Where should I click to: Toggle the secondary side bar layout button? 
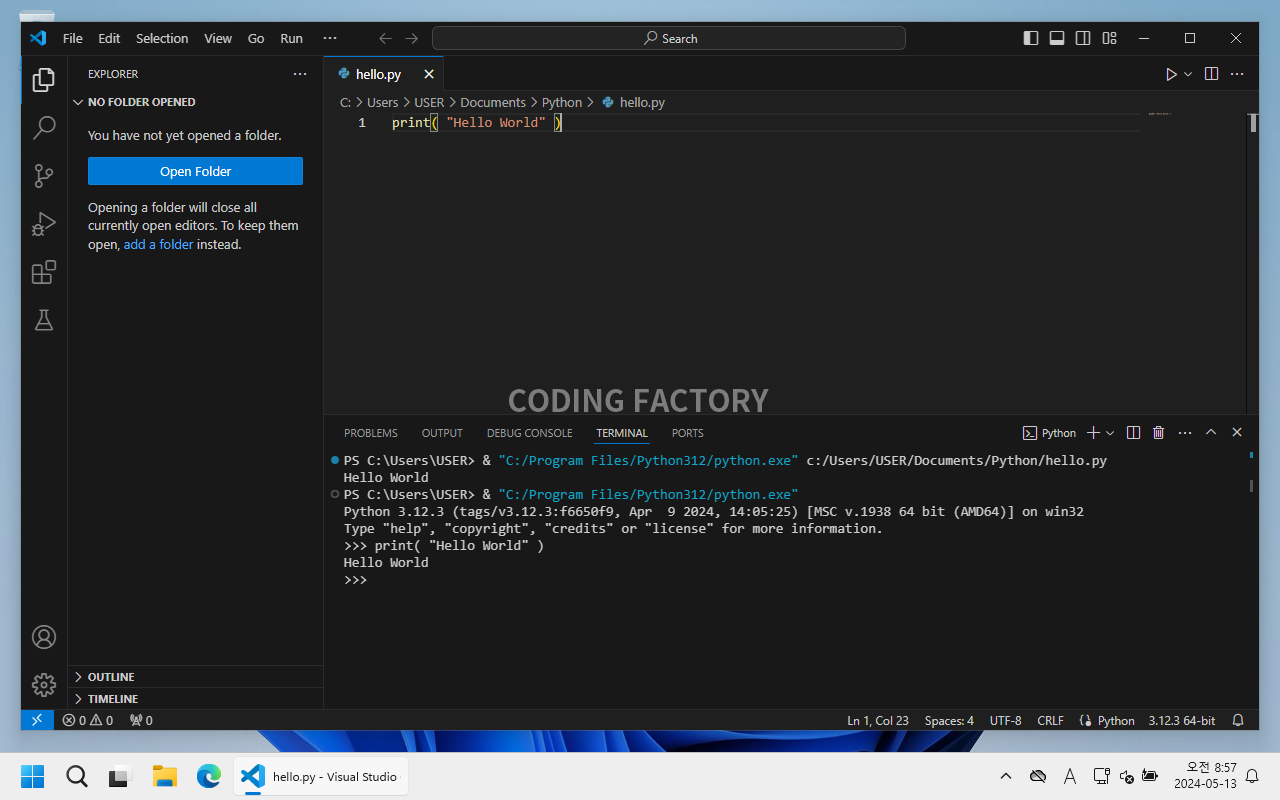click(1083, 38)
